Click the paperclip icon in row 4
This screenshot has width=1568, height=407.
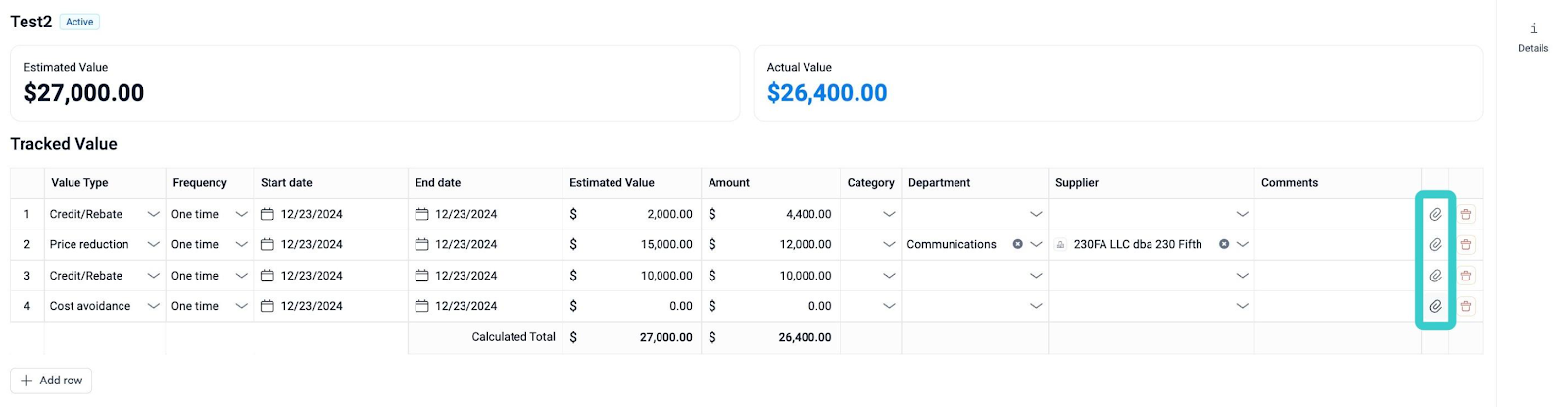[1435, 306]
